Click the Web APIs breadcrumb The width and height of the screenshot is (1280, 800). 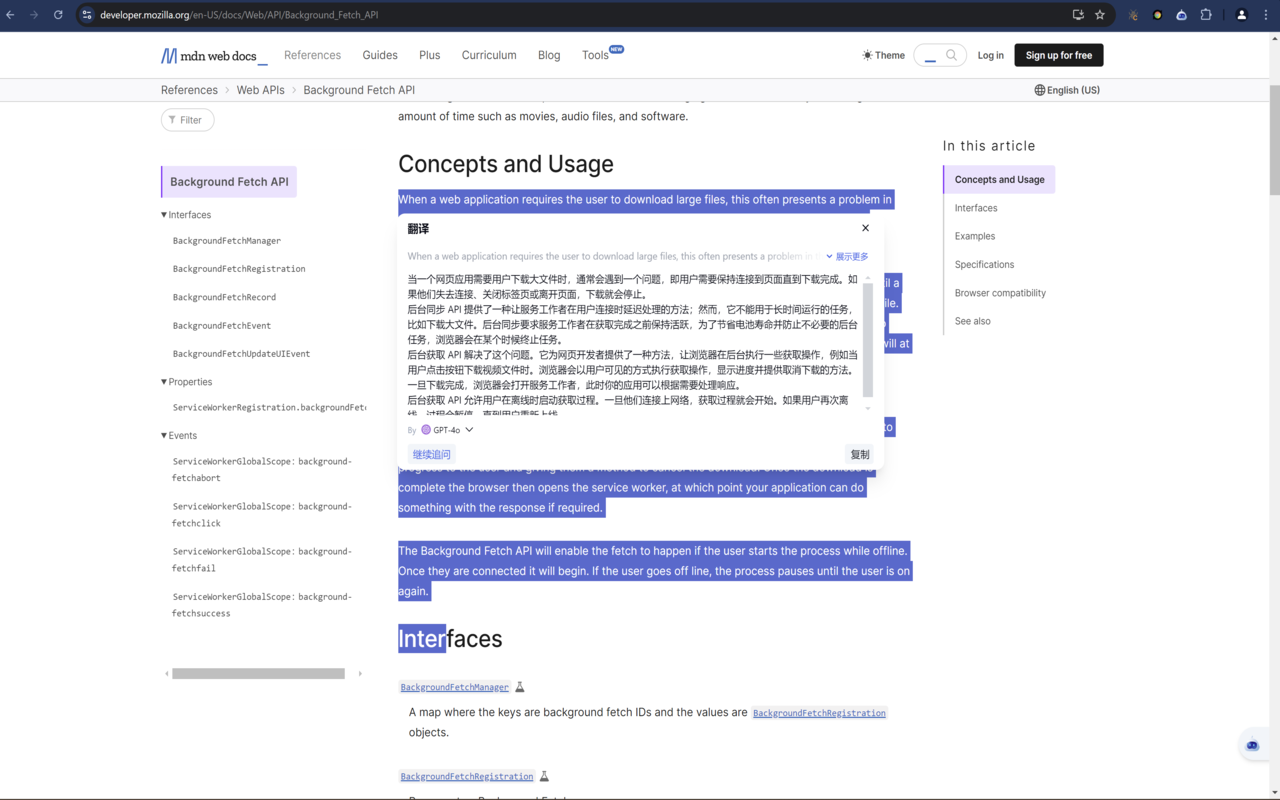tap(261, 90)
